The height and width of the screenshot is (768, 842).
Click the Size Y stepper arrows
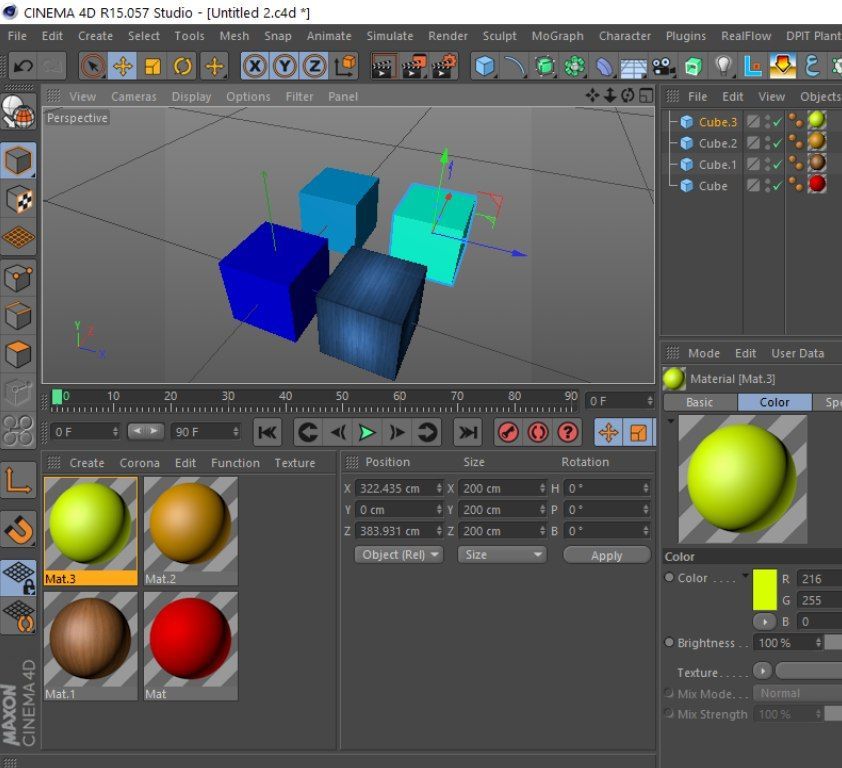[542, 510]
